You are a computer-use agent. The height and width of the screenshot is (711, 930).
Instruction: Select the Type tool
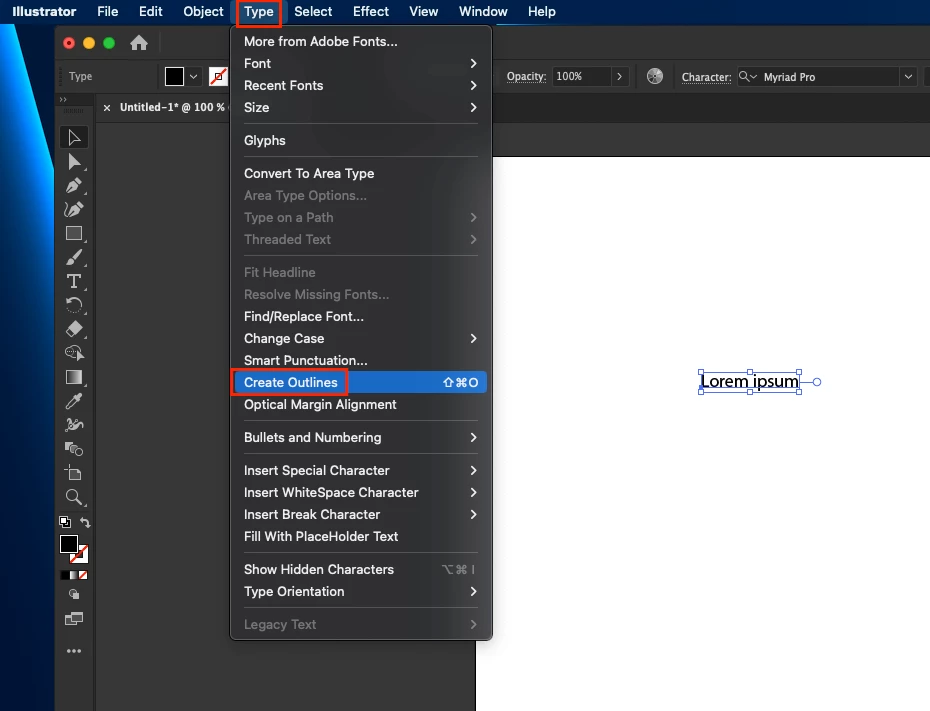(74, 281)
